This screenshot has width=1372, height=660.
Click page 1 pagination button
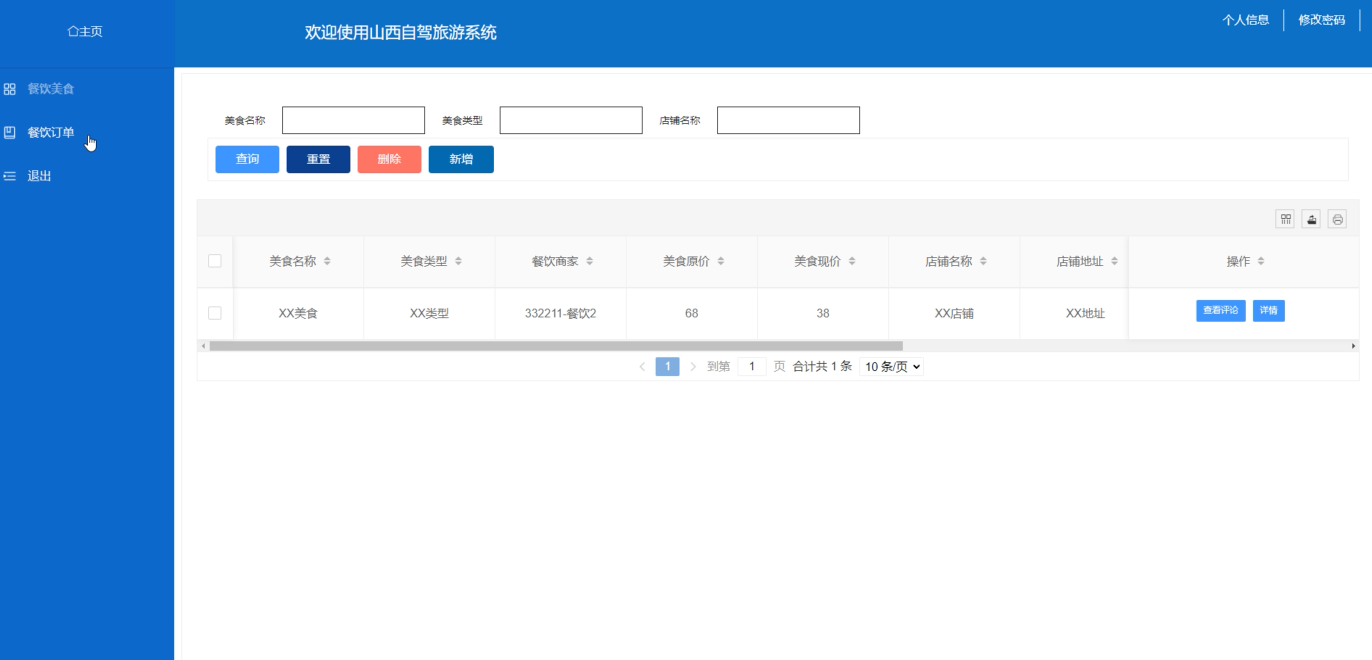[668, 367]
